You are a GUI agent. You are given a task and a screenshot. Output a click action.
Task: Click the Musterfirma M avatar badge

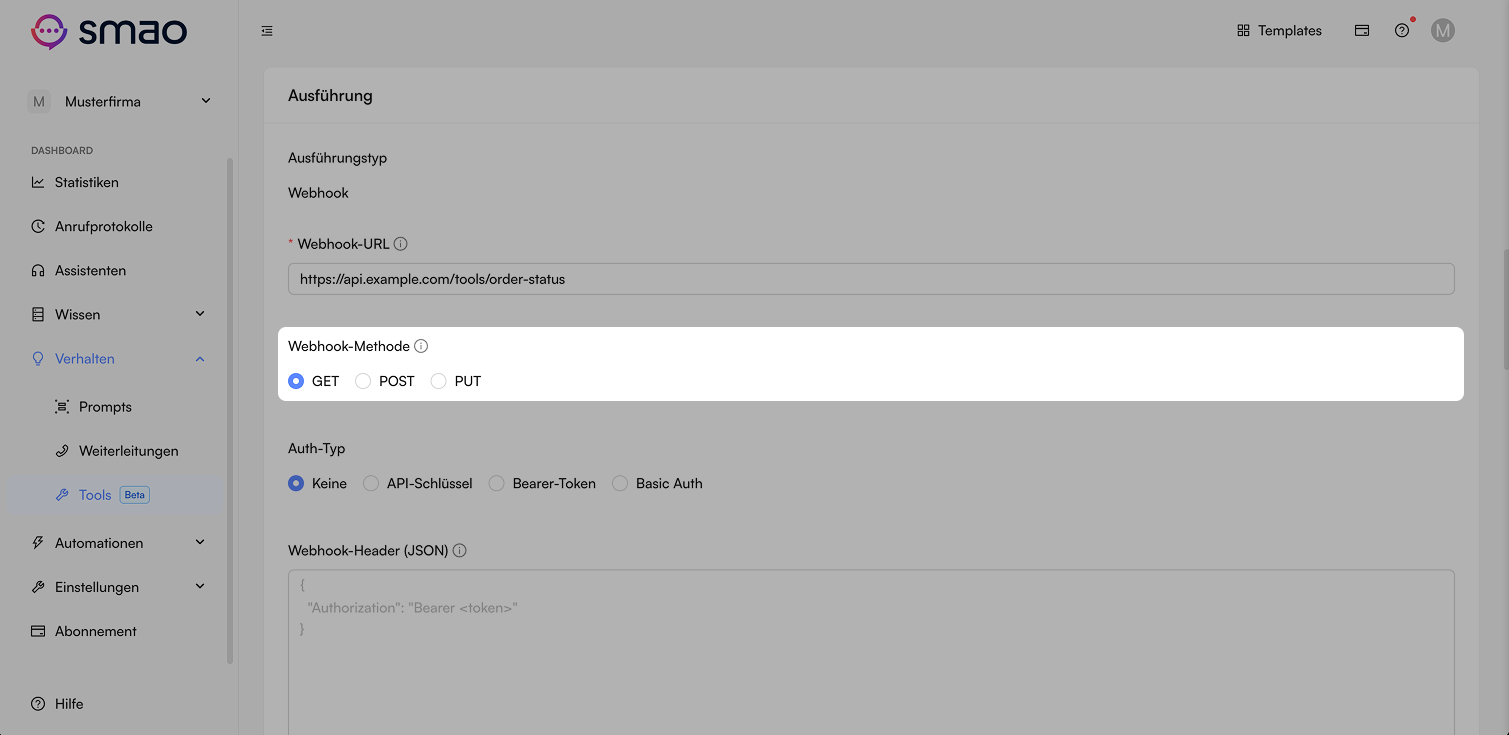(x=38, y=101)
